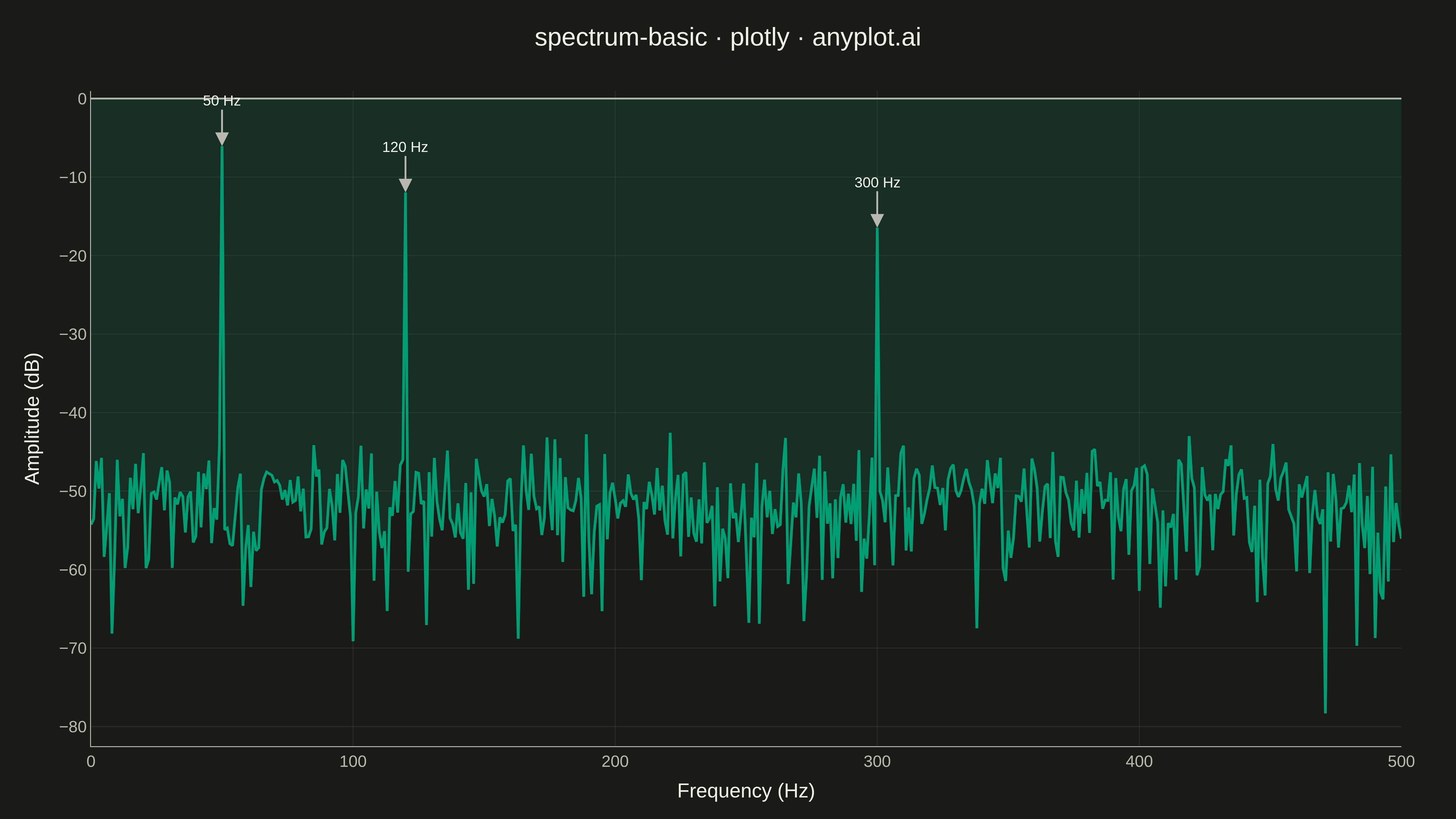The width and height of the screenshot is (1456, 819).
Task: Click the −80 tick on amplitude axis
Action: point(73,727)
